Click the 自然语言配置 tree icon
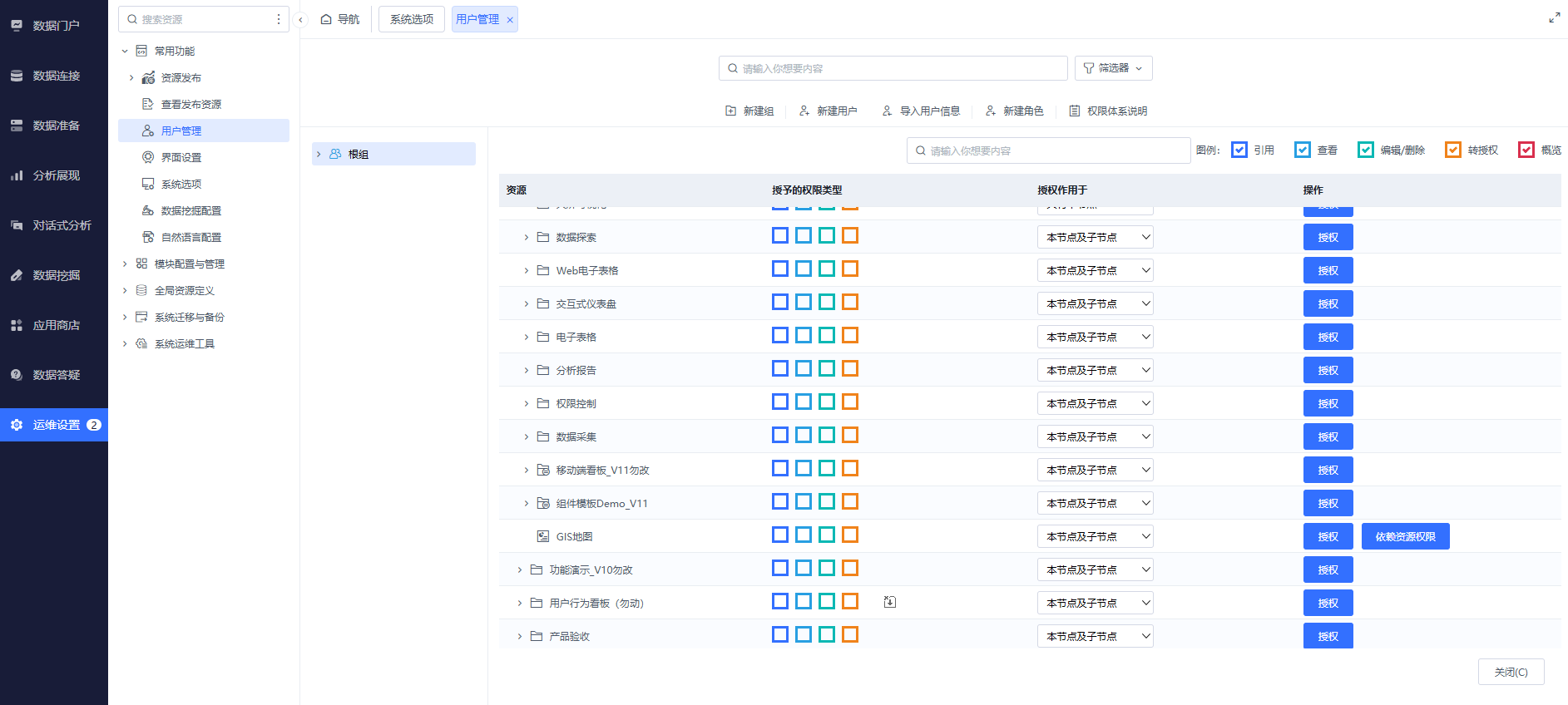The width and height of the screenshot is (1568, 705). 148,237
